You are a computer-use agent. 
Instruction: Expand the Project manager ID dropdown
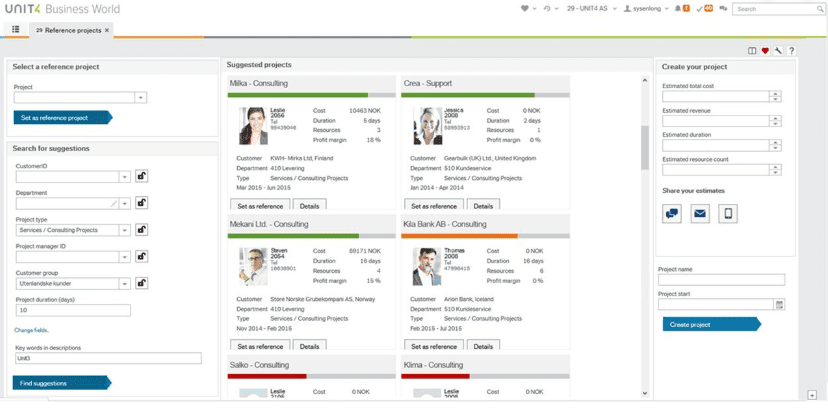click(x=125, y=257)
